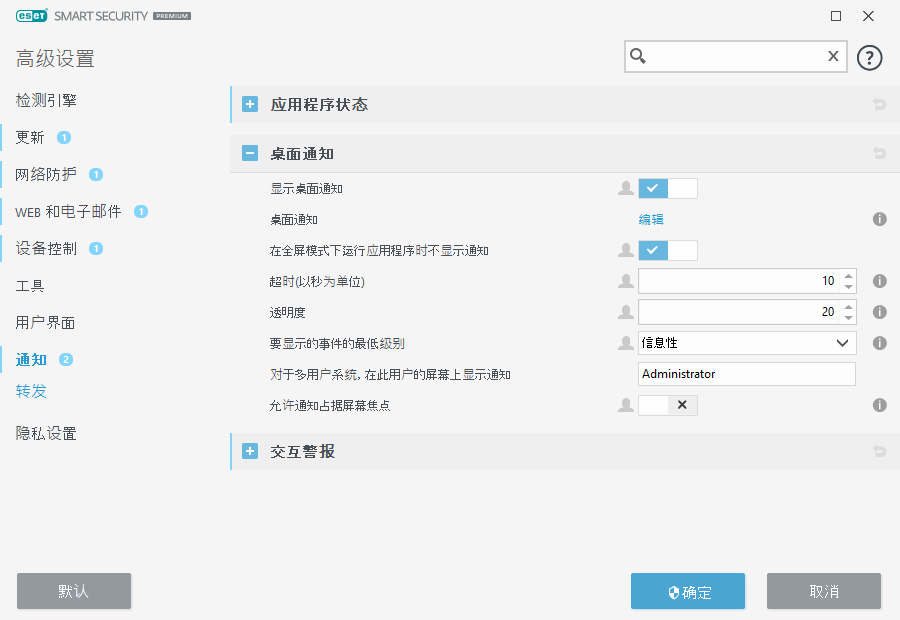
Task: Click the badge 1 next to 网络防护
Action: [x=96, y=174]
